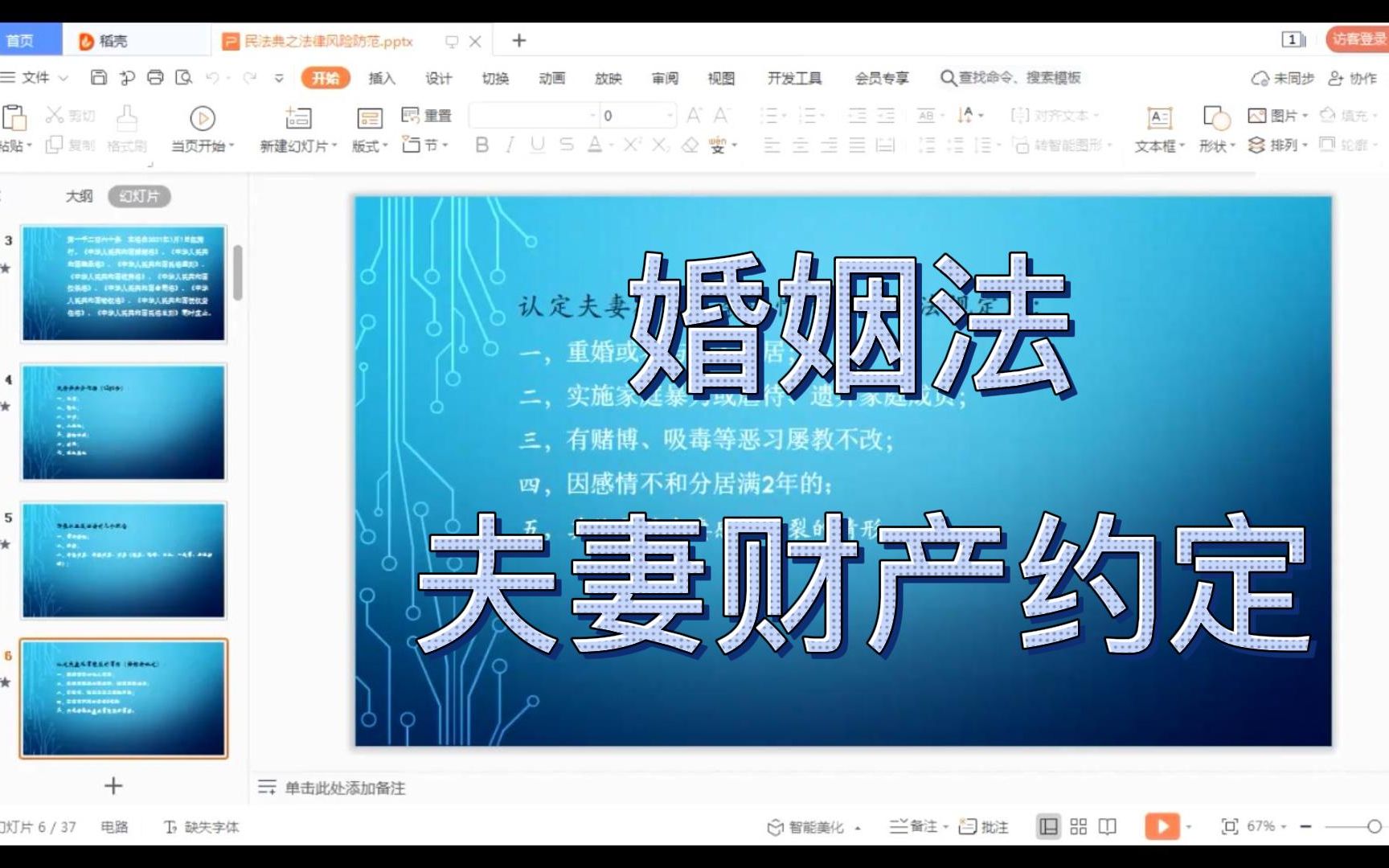Click the Missing Fonts (缺失字体) button
Viewport: 1389px width, 868px height.
(202, 826)
